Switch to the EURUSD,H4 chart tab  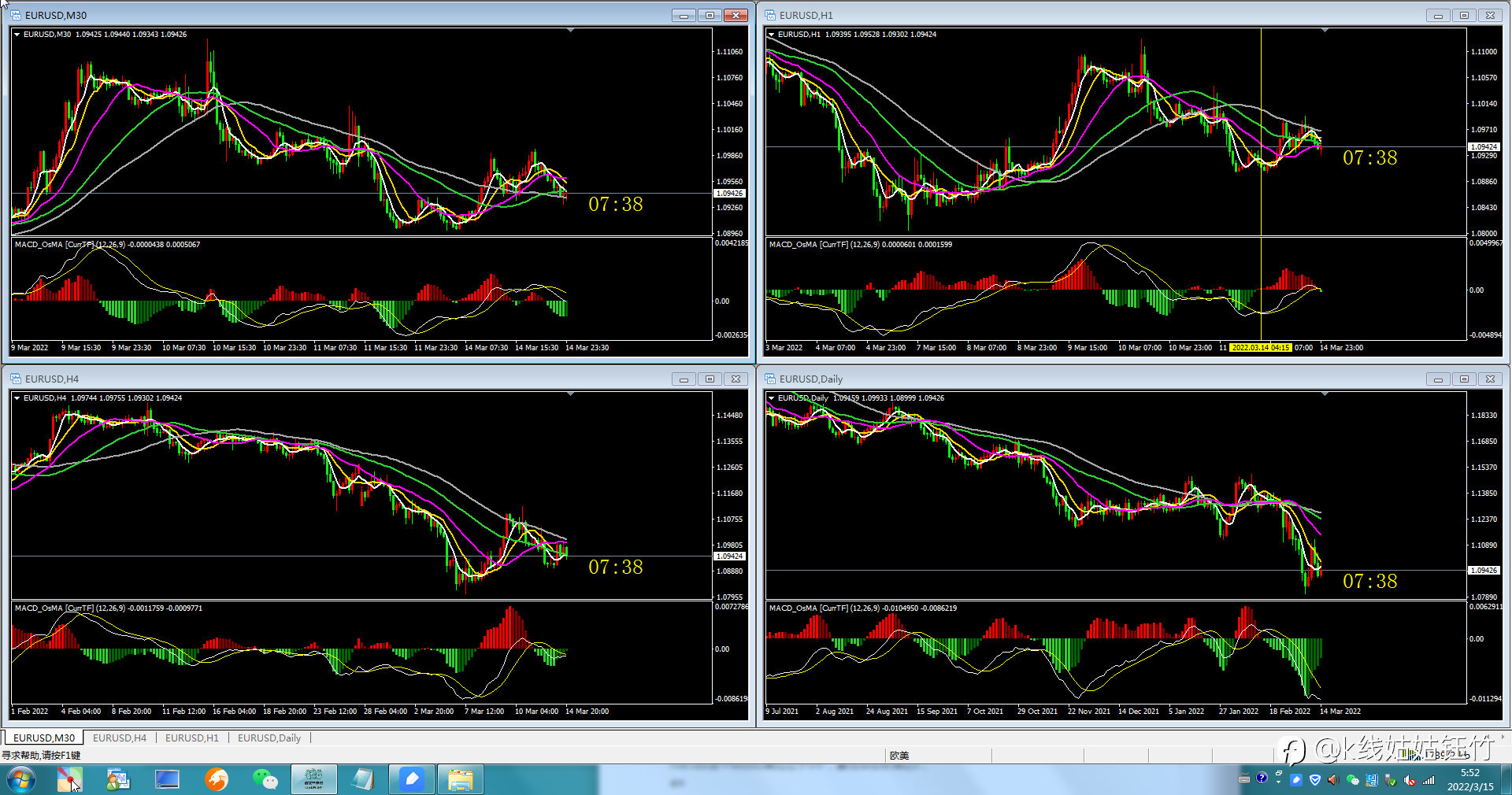tap(120, 738)
